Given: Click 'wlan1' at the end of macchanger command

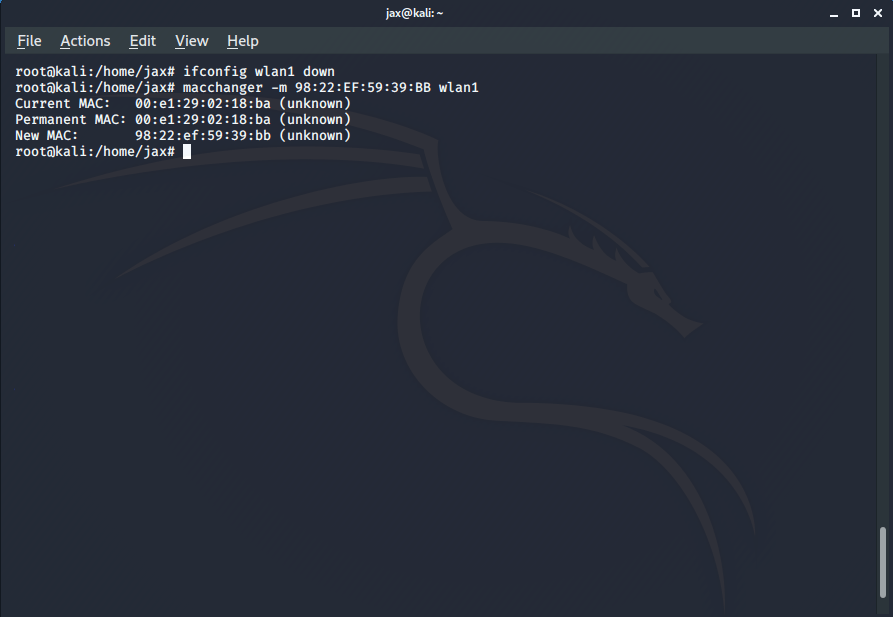Looking at the screenshot, I should [x=459, y=88].
